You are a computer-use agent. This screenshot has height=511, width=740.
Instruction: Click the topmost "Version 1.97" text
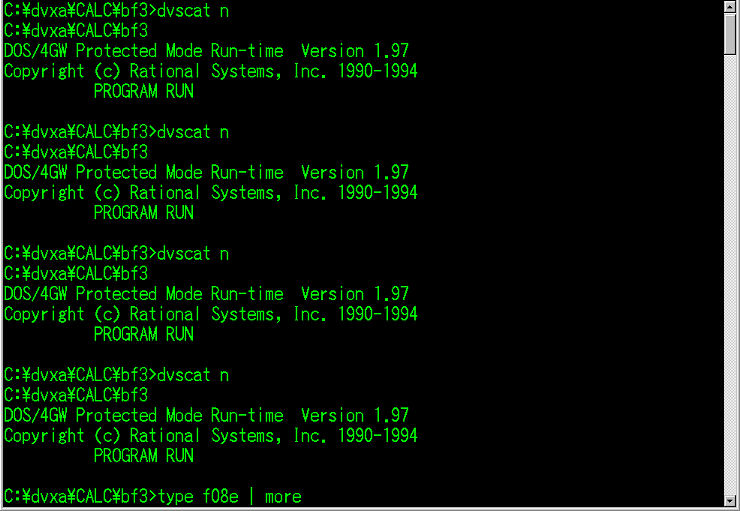click(x=355, y=51)
